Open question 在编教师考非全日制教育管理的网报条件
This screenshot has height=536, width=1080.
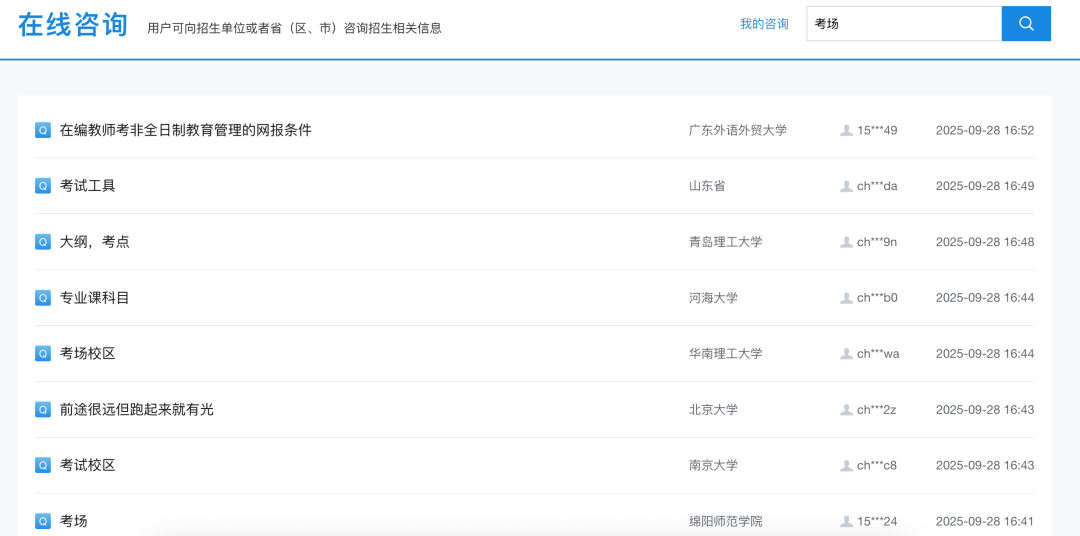[x=186, y=130]
